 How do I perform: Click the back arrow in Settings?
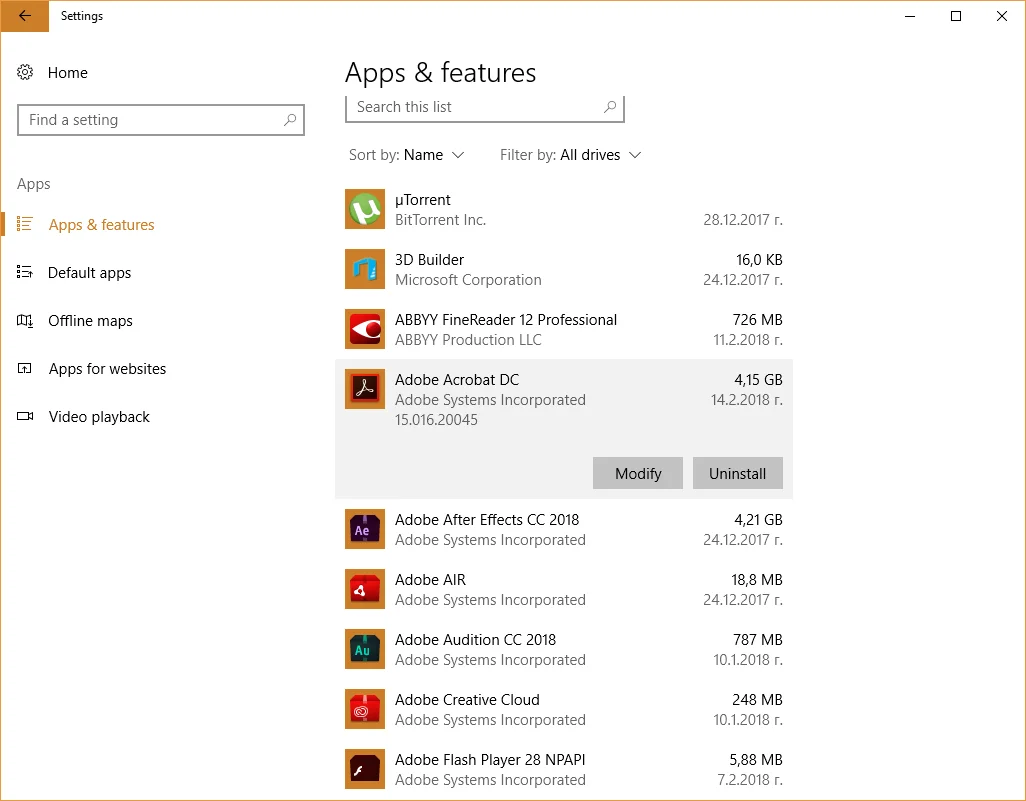tap(25, 16)
